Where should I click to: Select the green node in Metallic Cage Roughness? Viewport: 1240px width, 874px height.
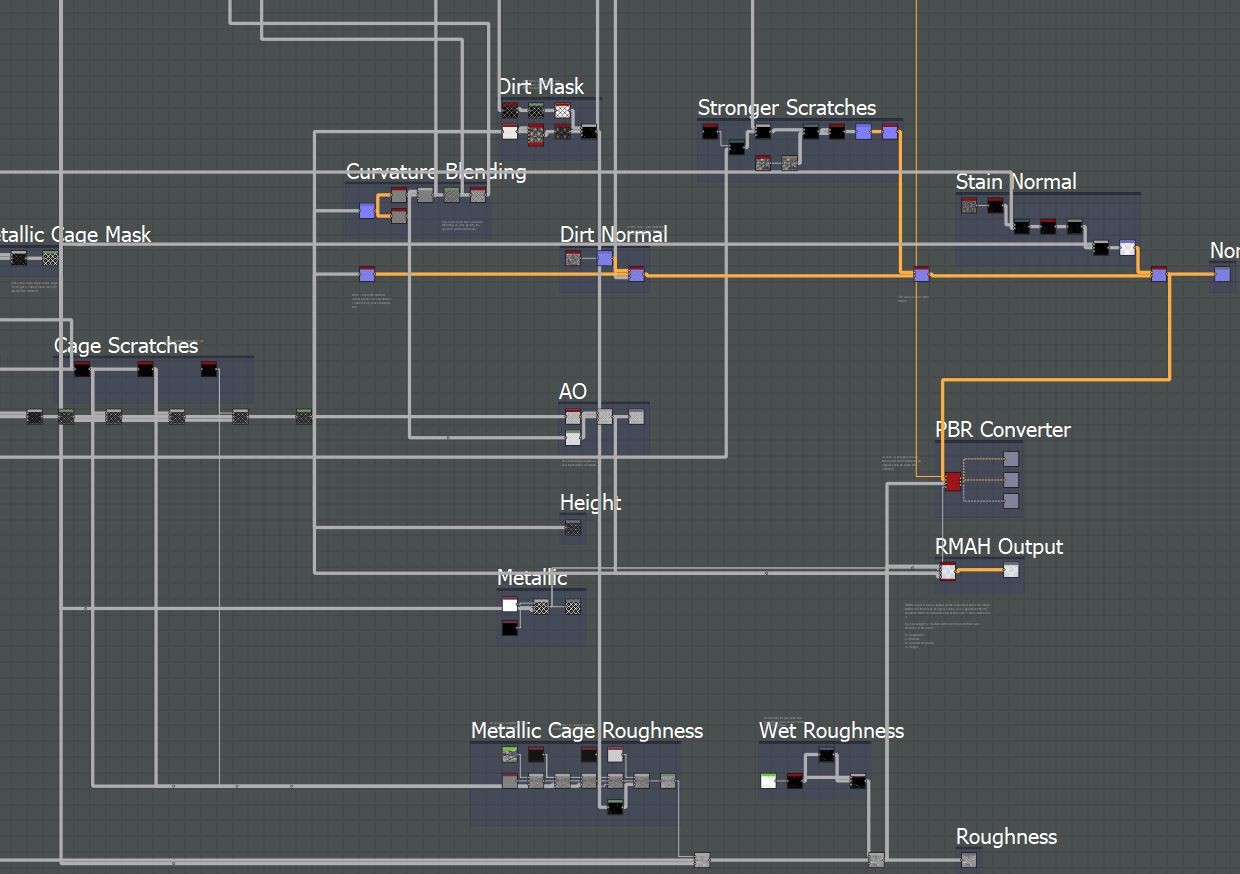(510, 755)
